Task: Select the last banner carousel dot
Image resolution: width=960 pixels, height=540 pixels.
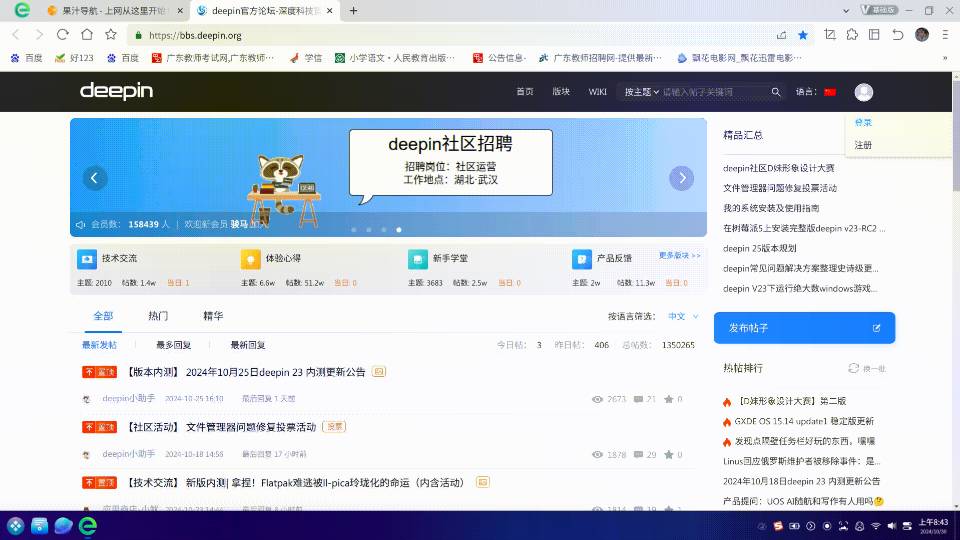Action: tap(398, 229)
